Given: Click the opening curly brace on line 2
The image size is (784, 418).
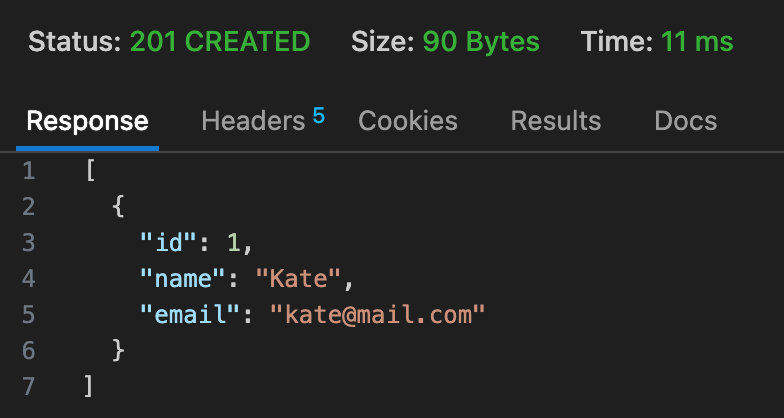Looking at the screenshot, I should pyautogui.click(x=118, y=207).
